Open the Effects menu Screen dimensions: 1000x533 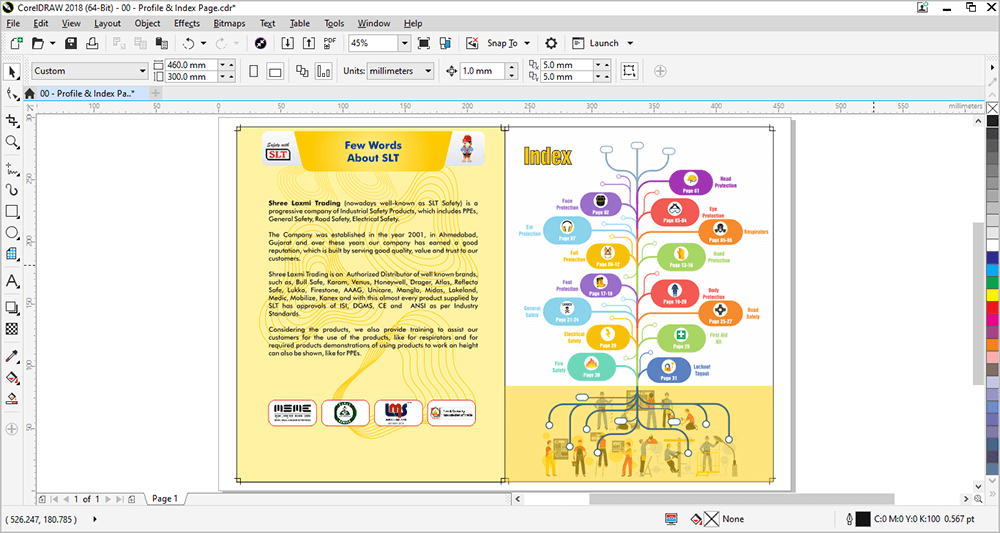187,23
